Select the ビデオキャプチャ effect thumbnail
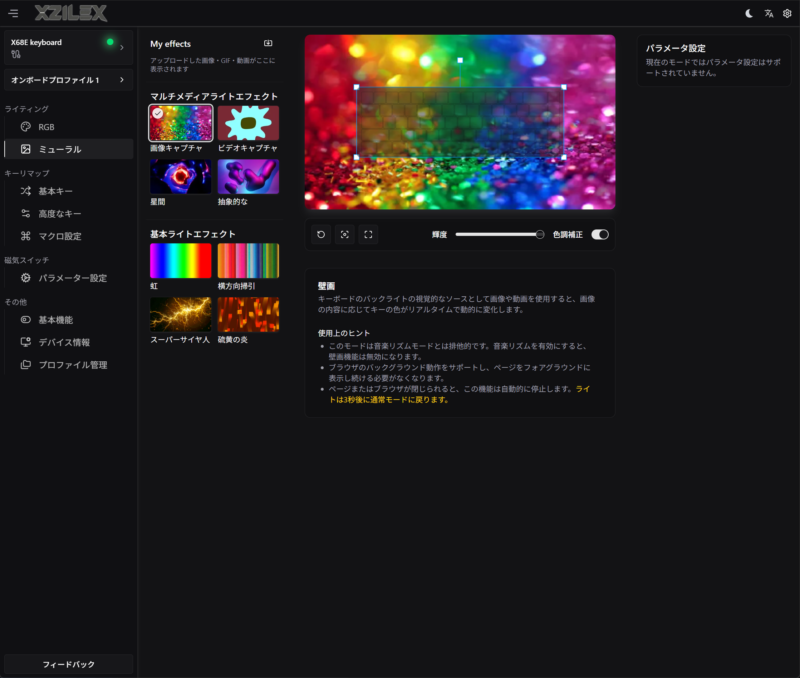Viewport: 800px width, 678px height. click(248, 123)
